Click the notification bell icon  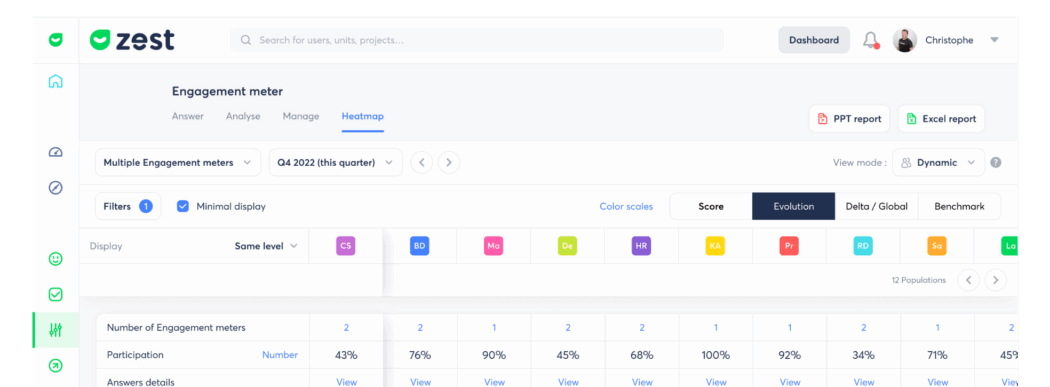click(x=871, y=40)
